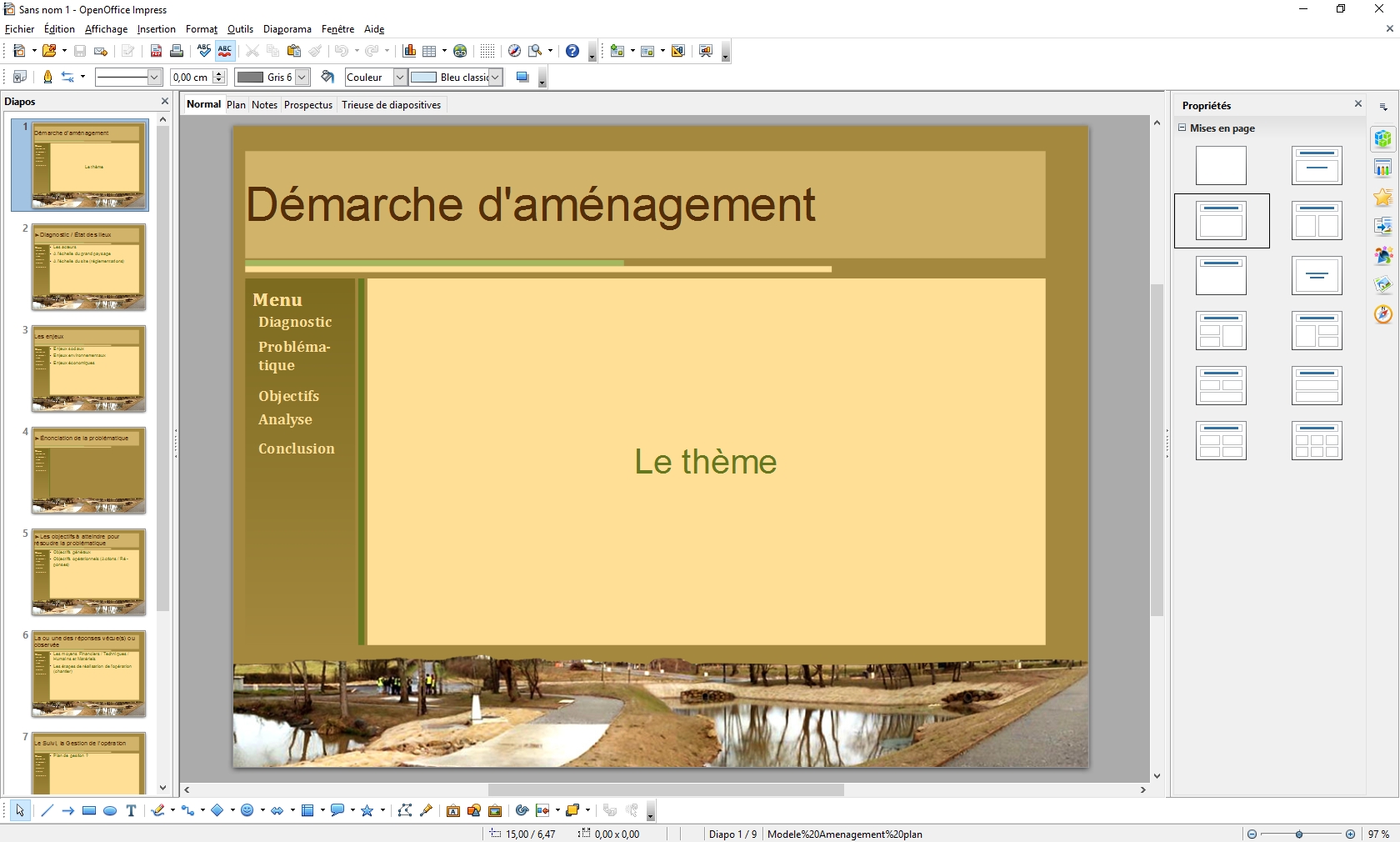Select the Text tool

[x=131, y=810]
